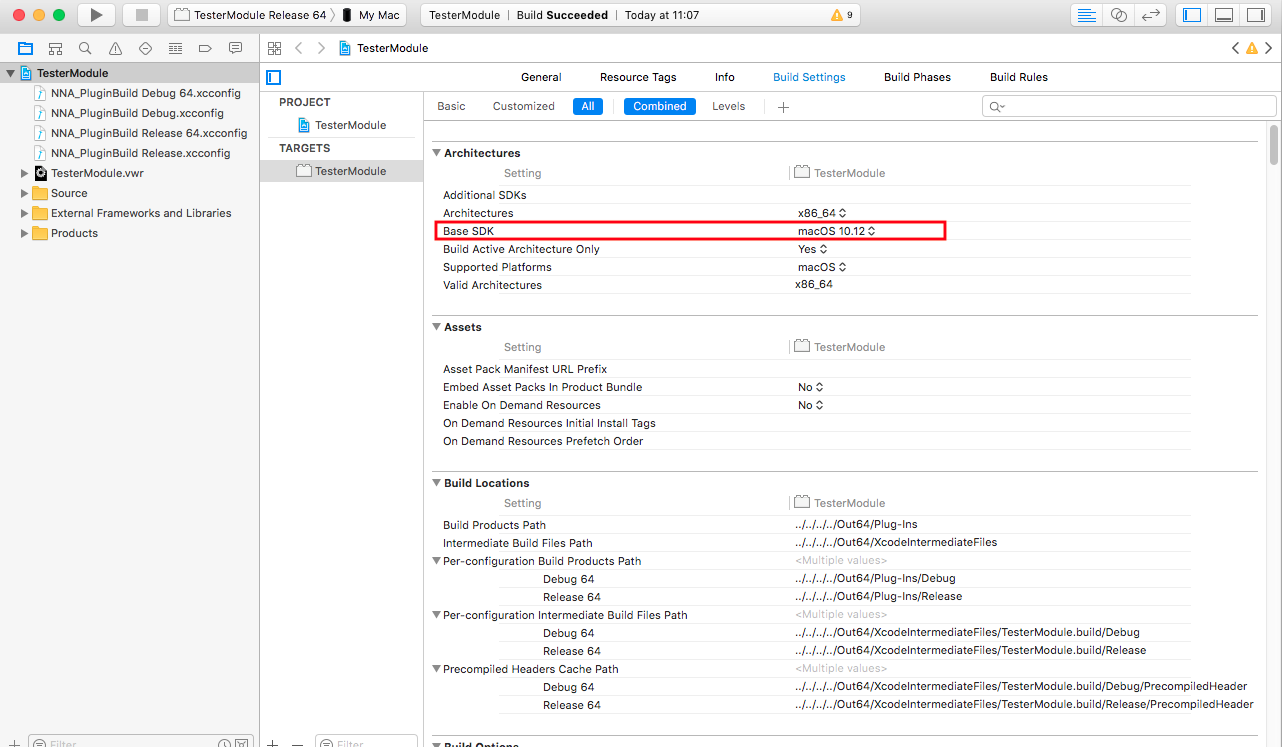This screenshot has height=747, width=1282.
Task: Go forward in editor history
Action: [x=321, y=48]
